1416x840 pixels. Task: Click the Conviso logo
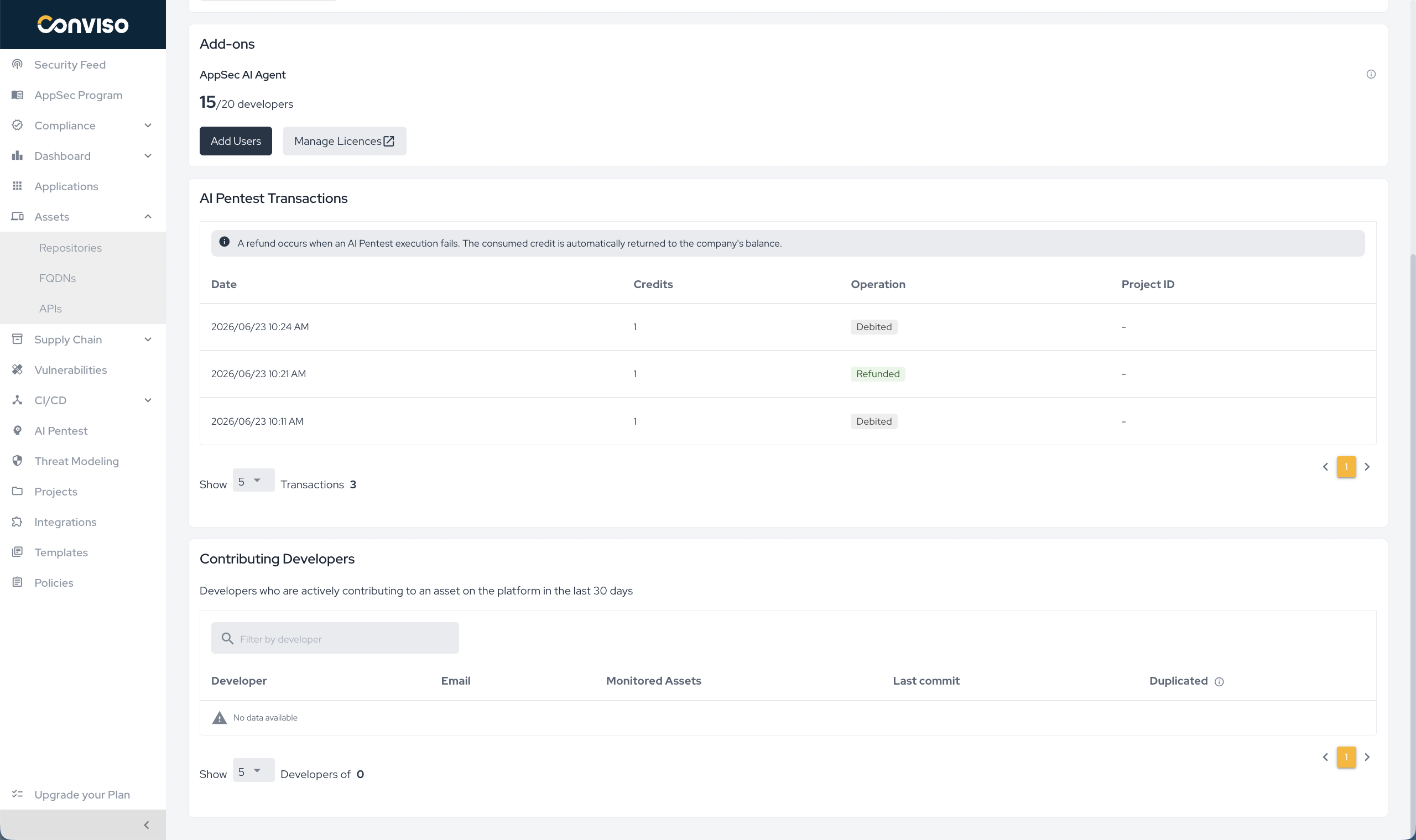pos(82,24)
